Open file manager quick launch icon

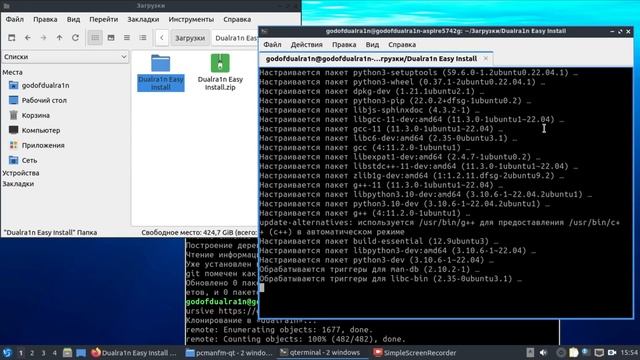point(68,353)
